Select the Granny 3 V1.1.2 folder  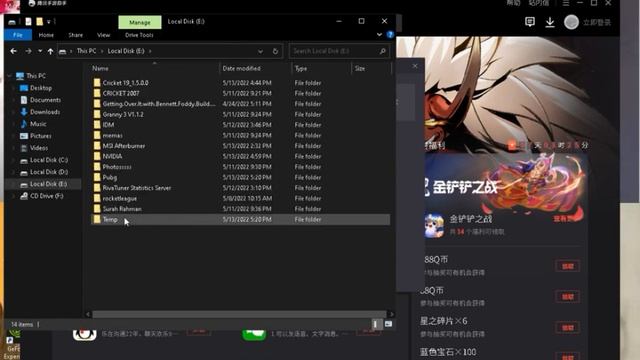click(x=123, y=115)
